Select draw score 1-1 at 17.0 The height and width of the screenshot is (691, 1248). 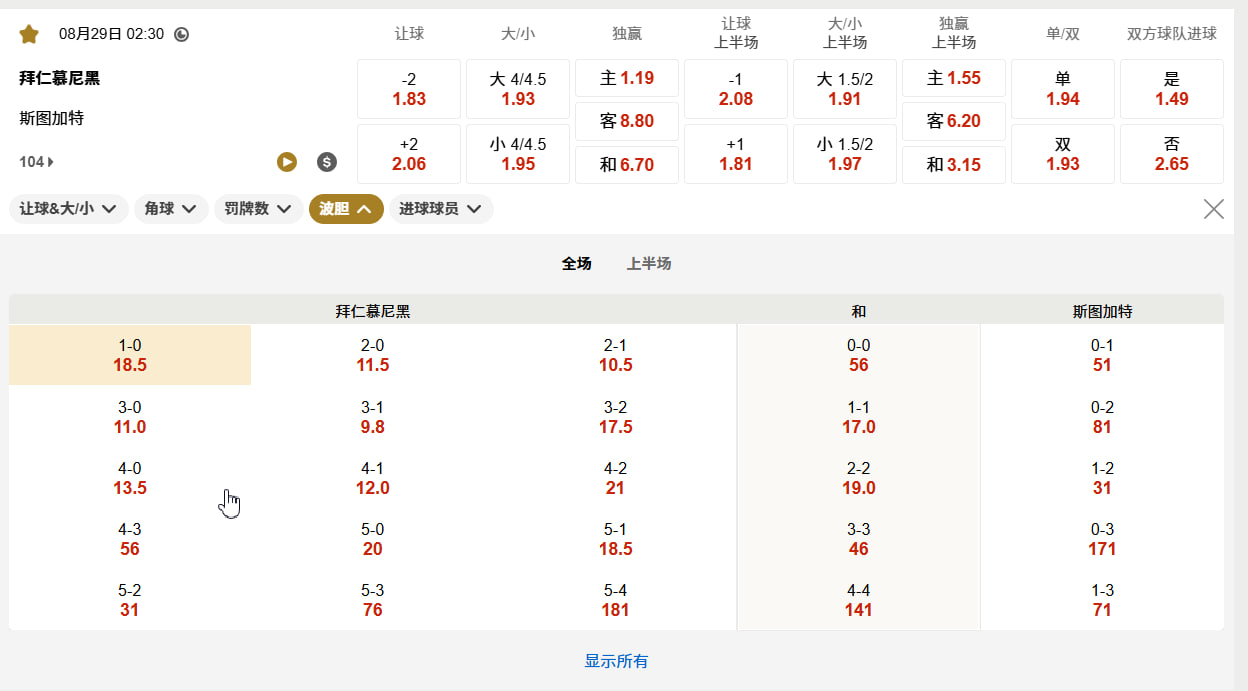[x=859, y=417]
